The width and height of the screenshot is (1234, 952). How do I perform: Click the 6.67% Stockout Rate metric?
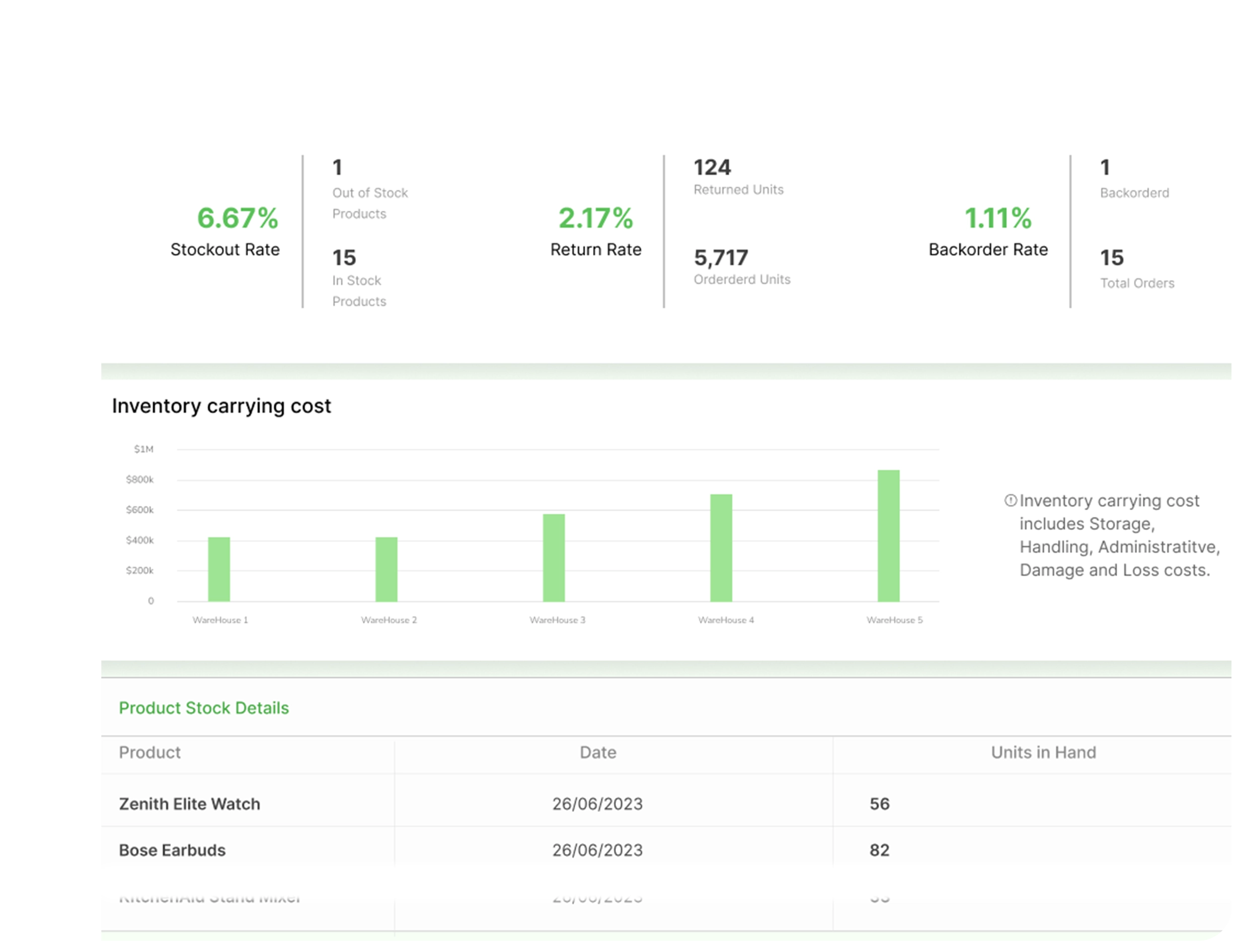click(x=238, y=219)
